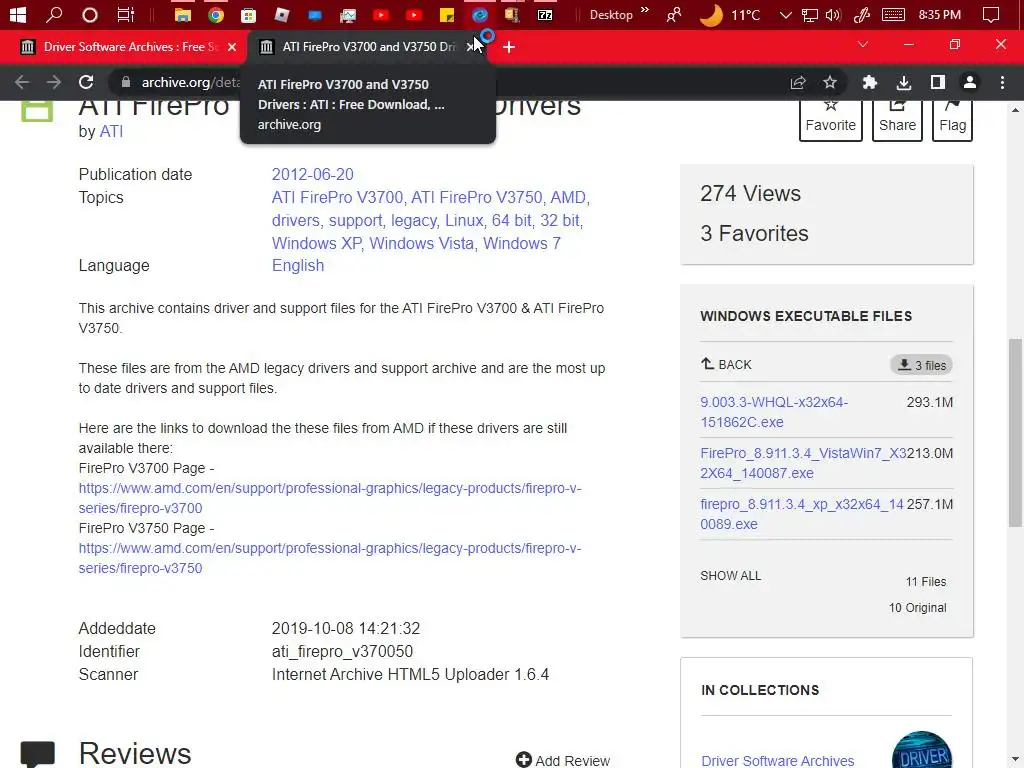1024x768 pixels.
Task: Go forward with the browser arrow
Action: tap(54, 82)
